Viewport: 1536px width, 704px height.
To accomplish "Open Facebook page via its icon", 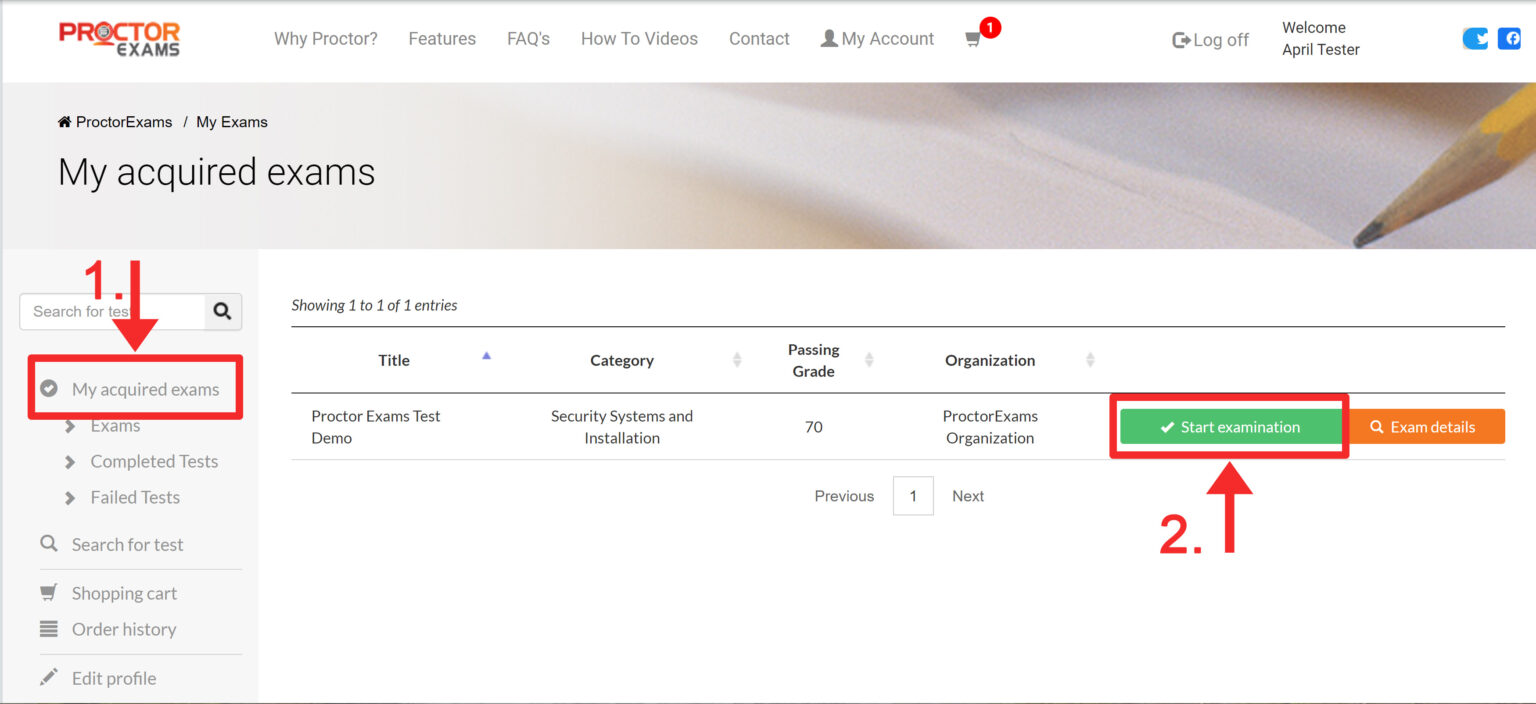I will [x=1508, y=39].
